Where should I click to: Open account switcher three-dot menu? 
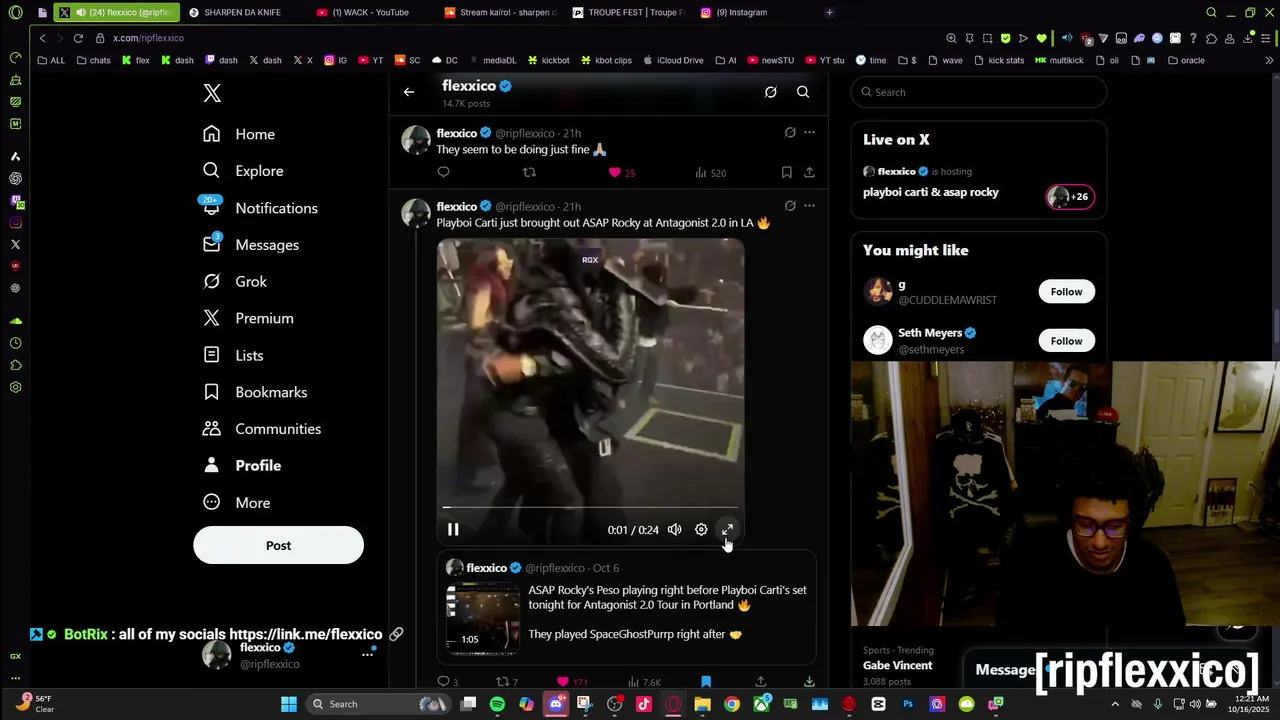coord(367,655)
